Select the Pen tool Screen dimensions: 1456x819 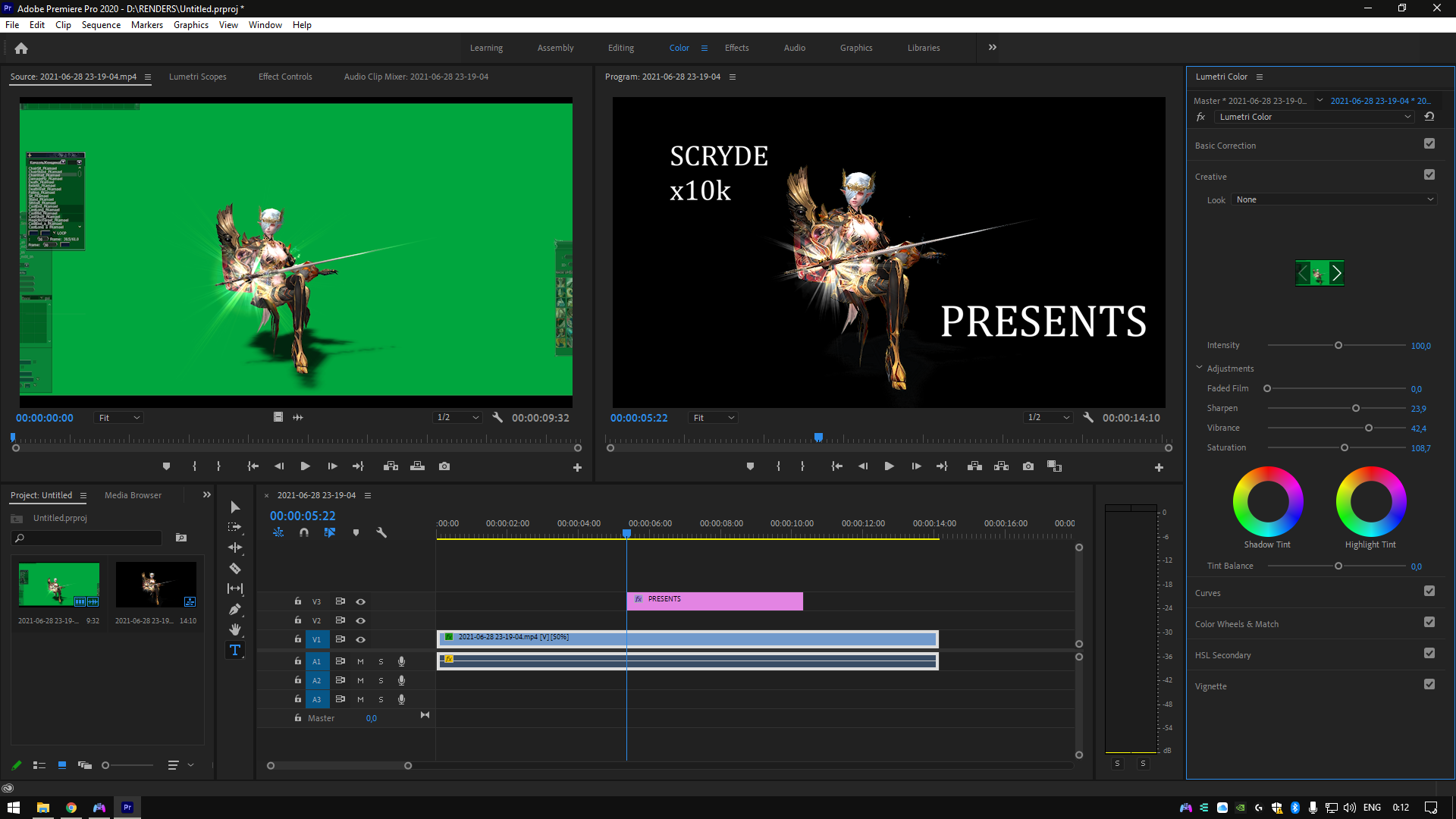coord(235,609)
